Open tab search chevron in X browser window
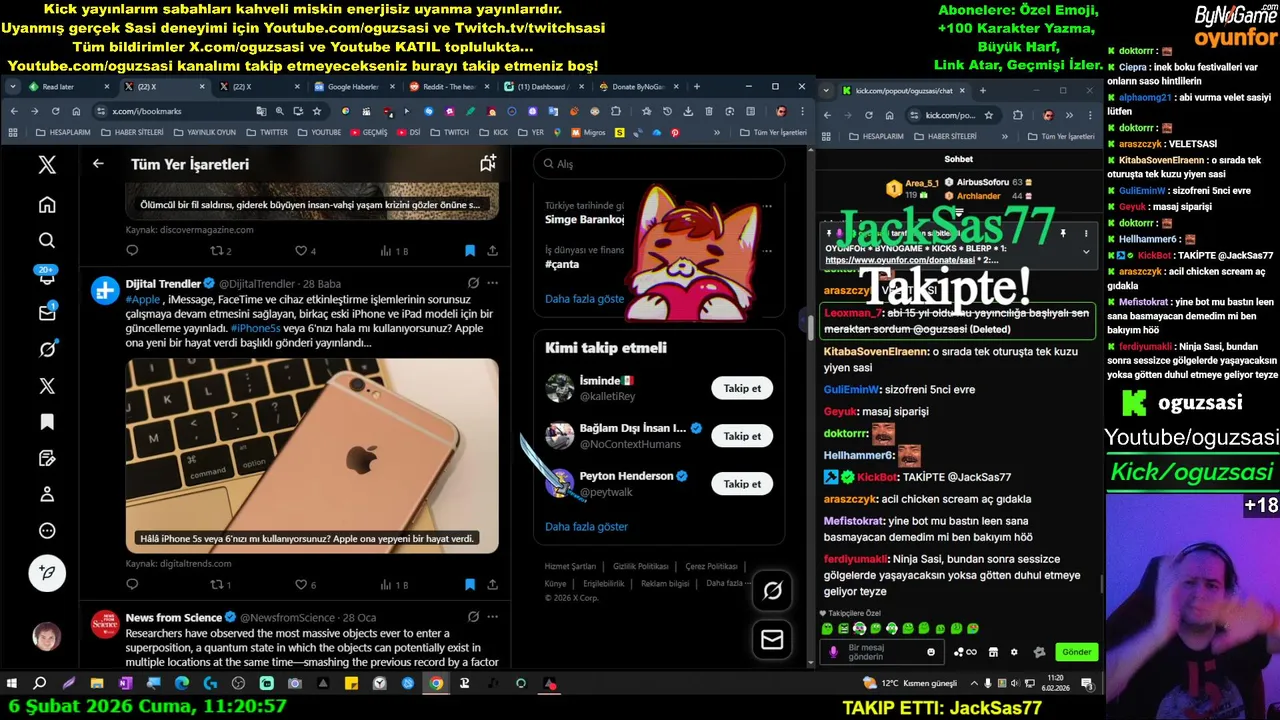This screenshot has height=720, width=1280. (13, 87)
